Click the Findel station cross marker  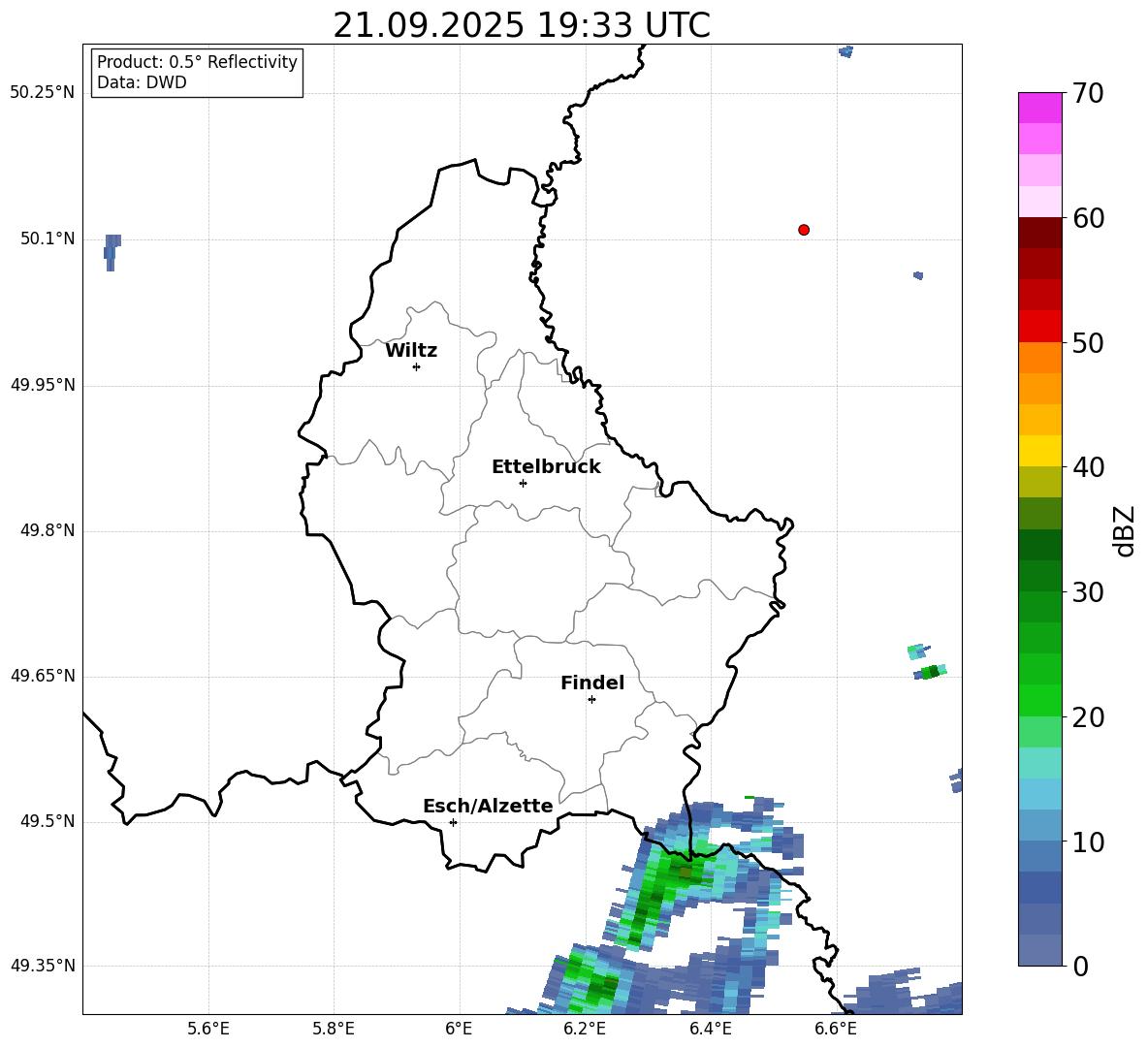[x=591, y=700]
